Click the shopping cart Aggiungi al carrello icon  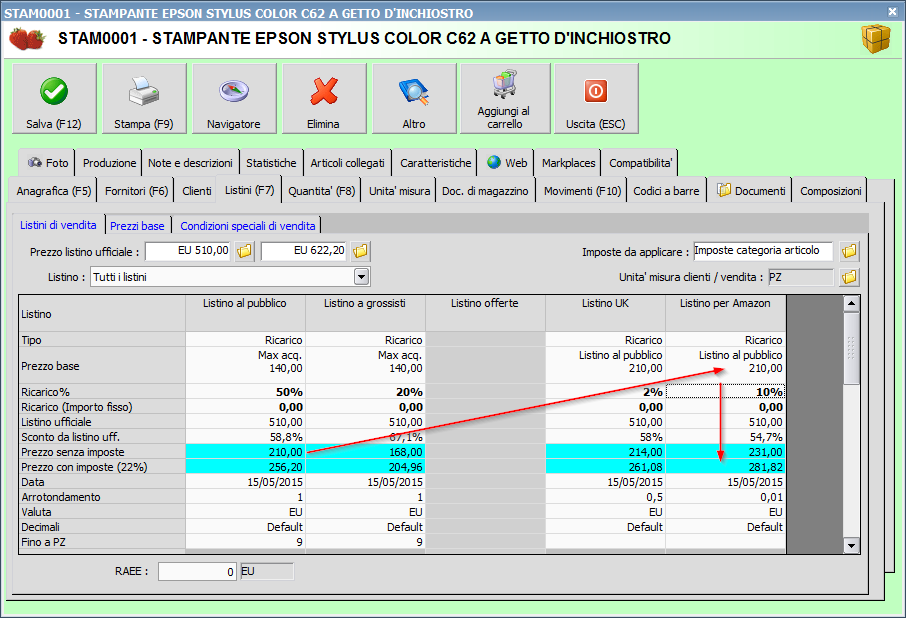tap(504, 84)
